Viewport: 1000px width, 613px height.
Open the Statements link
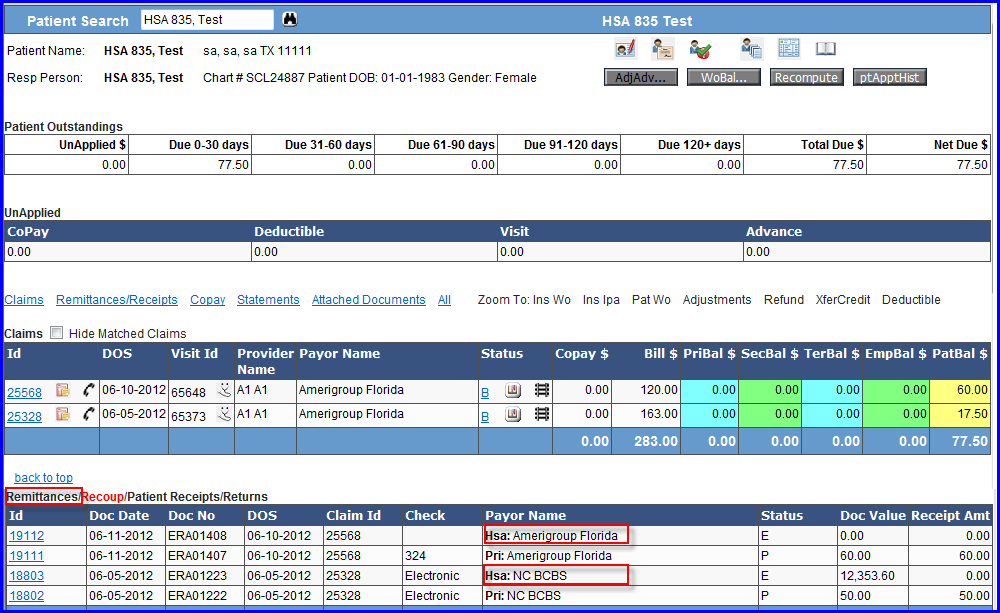coord(268,300)
